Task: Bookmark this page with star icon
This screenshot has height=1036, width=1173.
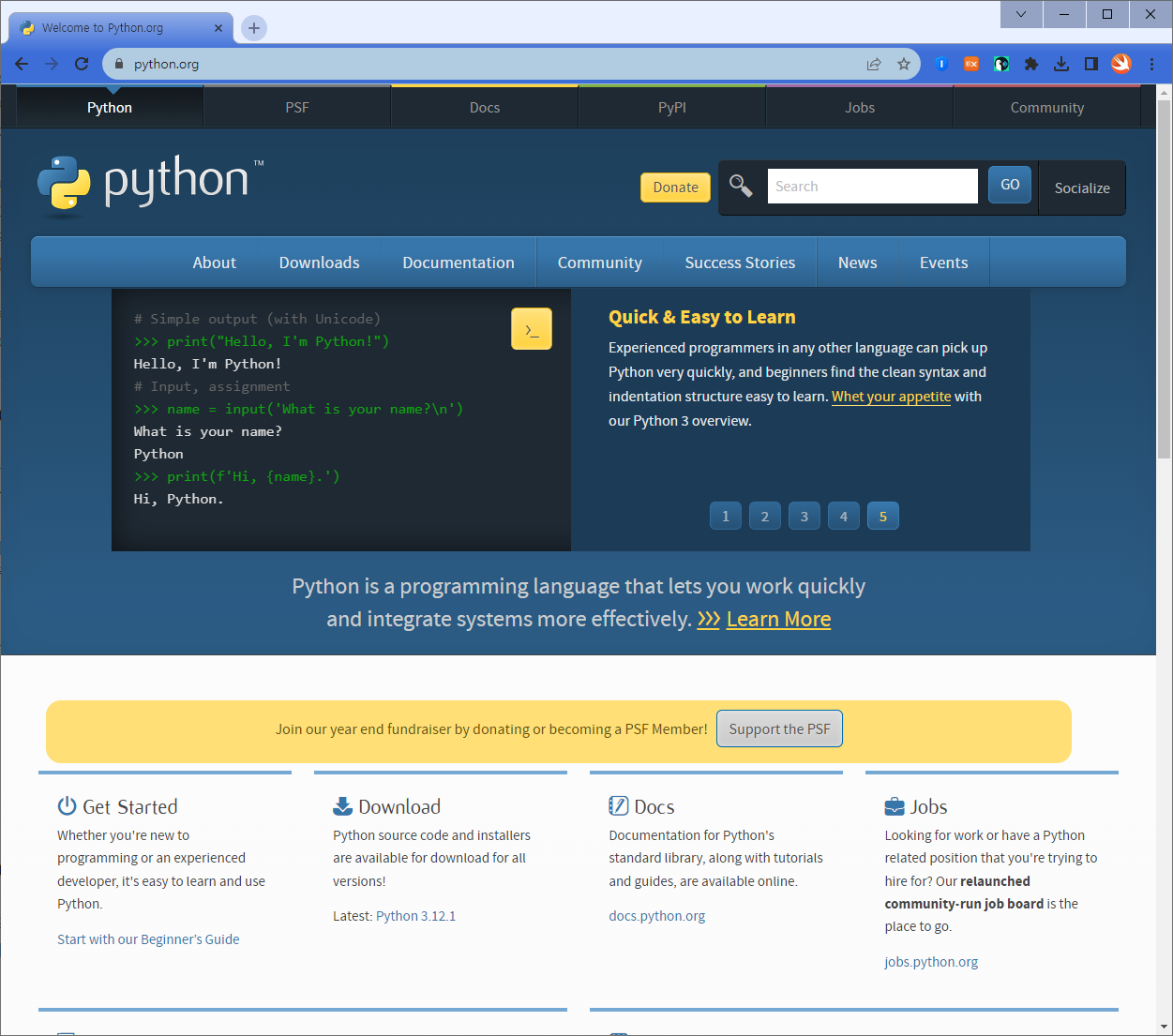Action: coord(904,64)
